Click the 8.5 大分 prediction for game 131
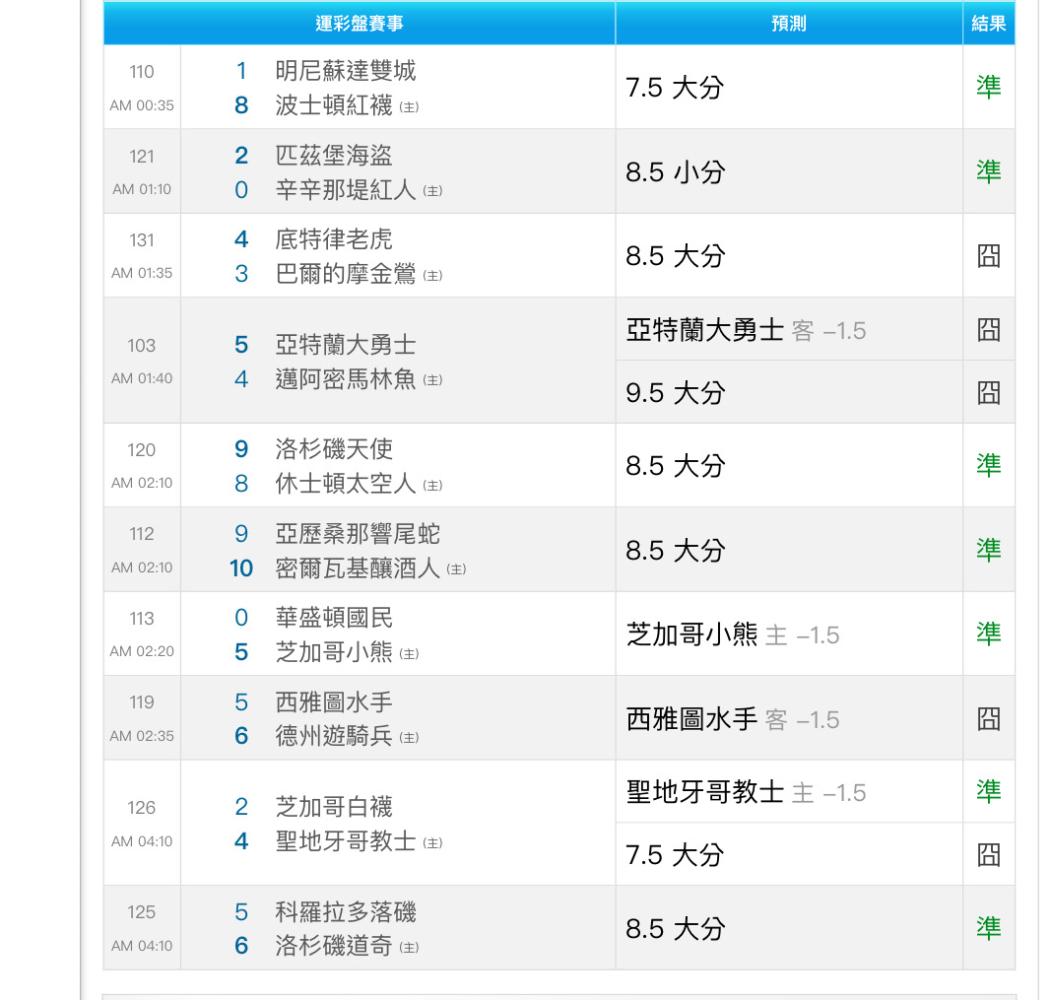1051x1000 pixels. coord(676,256)
